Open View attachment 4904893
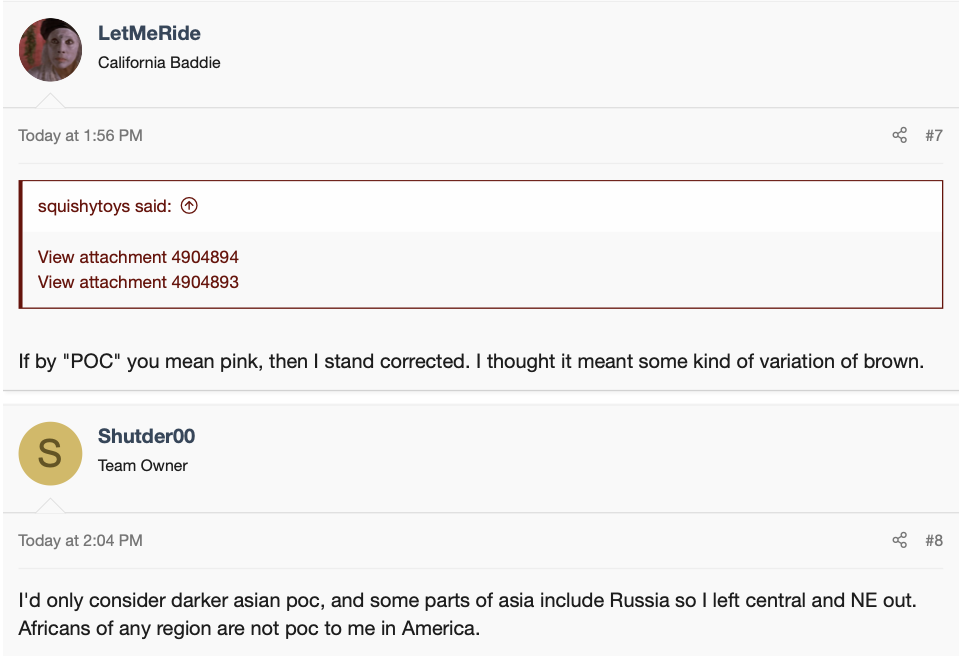This screenshot has height=656, width=968. [x=138, y=282]
